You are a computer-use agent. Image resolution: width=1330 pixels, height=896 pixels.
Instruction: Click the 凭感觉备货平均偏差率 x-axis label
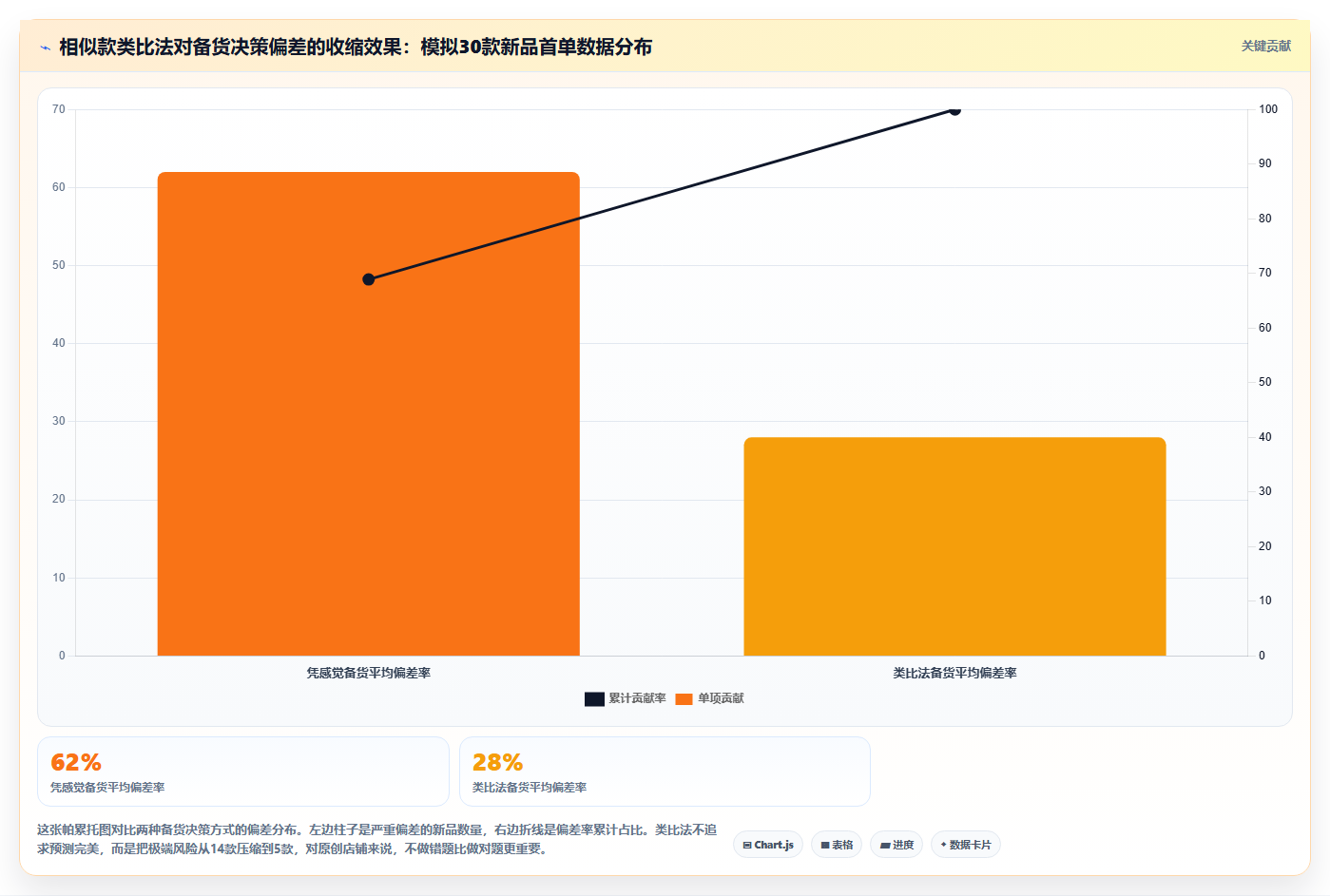click(368, 673)
